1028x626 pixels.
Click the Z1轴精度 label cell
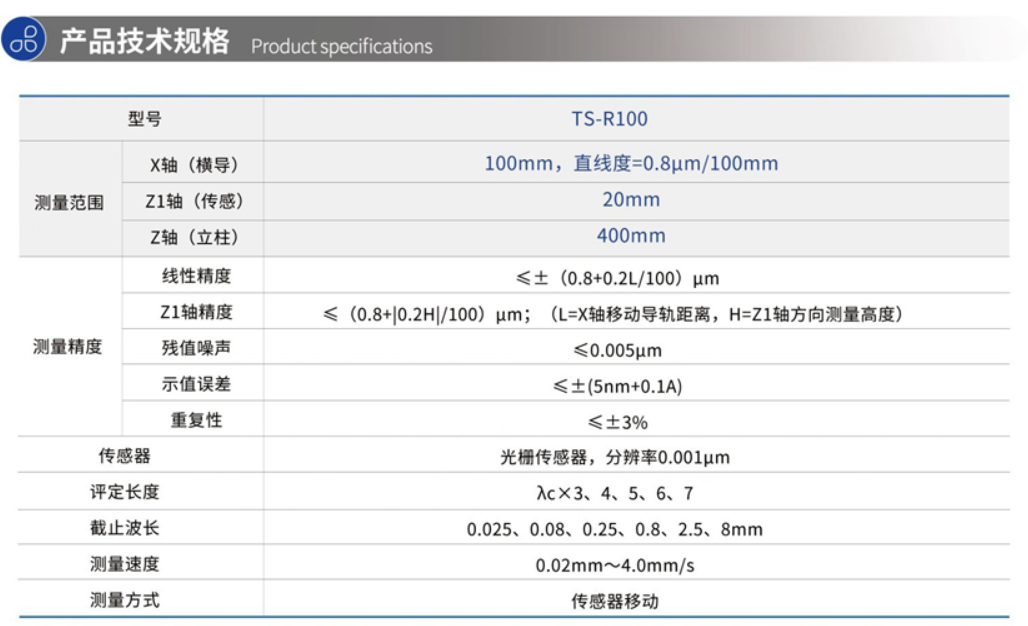tap(196, 313)
